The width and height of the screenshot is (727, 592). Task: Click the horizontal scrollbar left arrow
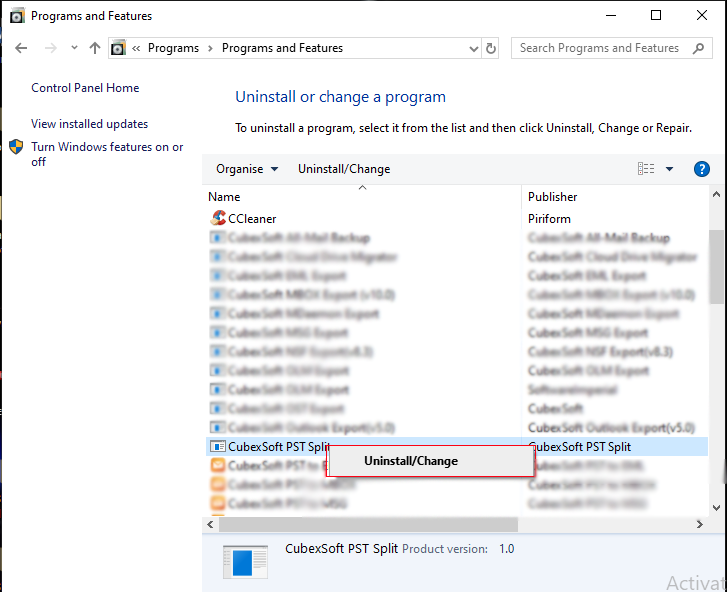pyautogui.click(x=210, y=524)
